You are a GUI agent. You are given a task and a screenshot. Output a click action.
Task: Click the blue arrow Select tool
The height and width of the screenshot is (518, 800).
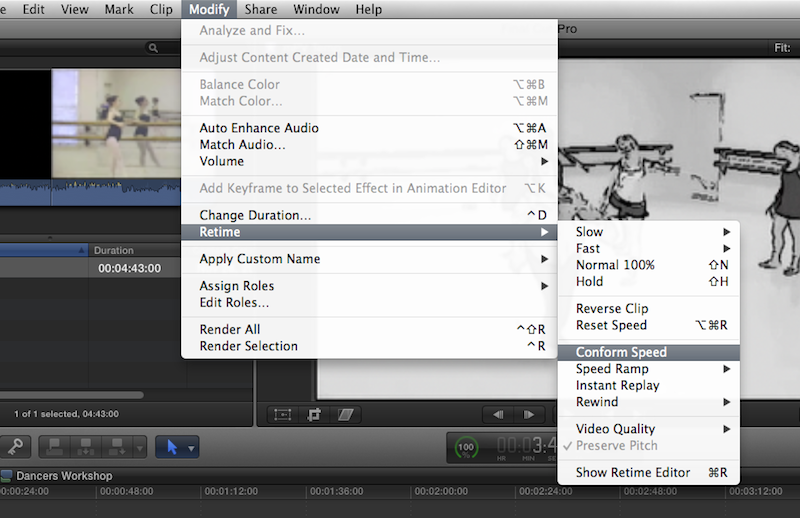(170, 447)
